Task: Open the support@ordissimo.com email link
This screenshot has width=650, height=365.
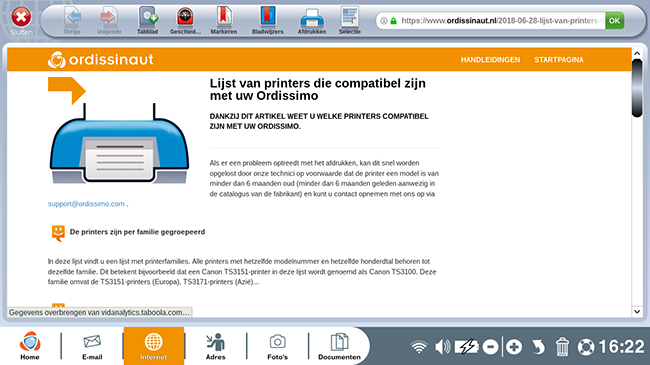Action: pos(86,204)
